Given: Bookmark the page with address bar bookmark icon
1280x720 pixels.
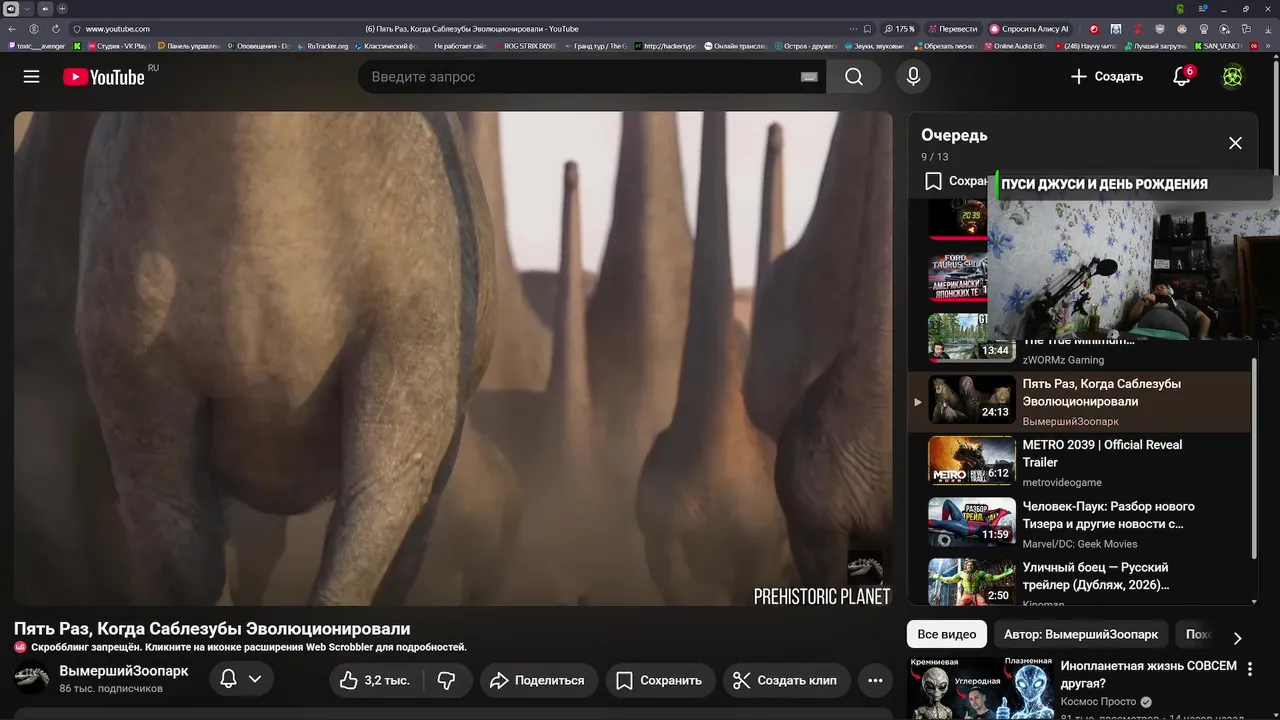Looking at the screenshot, I should coord(867,29).
